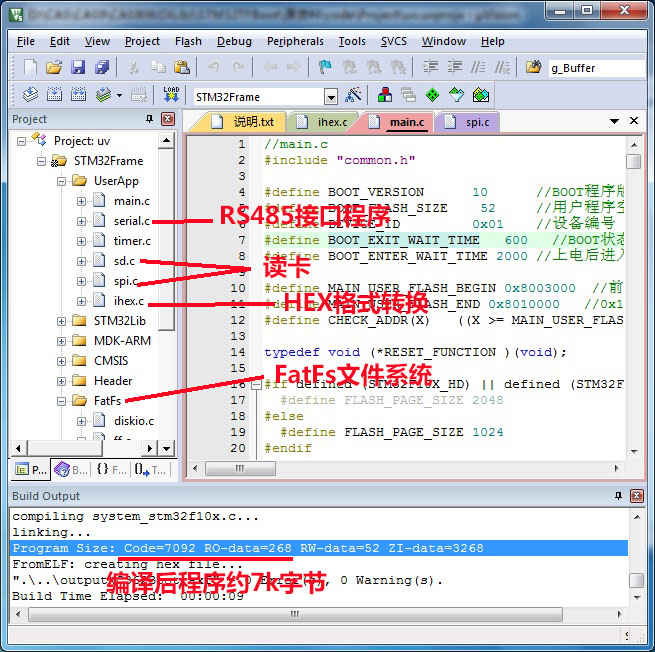Click the editor vertical scrollbar thumb
Screen dimensions: 655x652
[634, 161]
